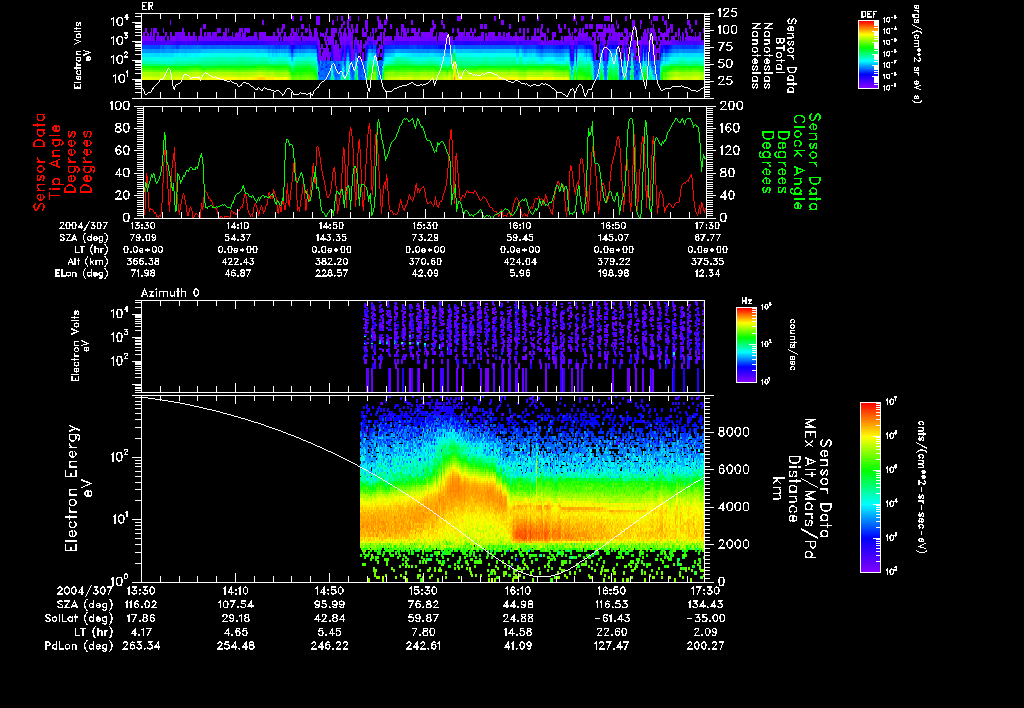Click the PdLon value '263.34'
This screenshot has width=1024, height=708.
(140, 646)
